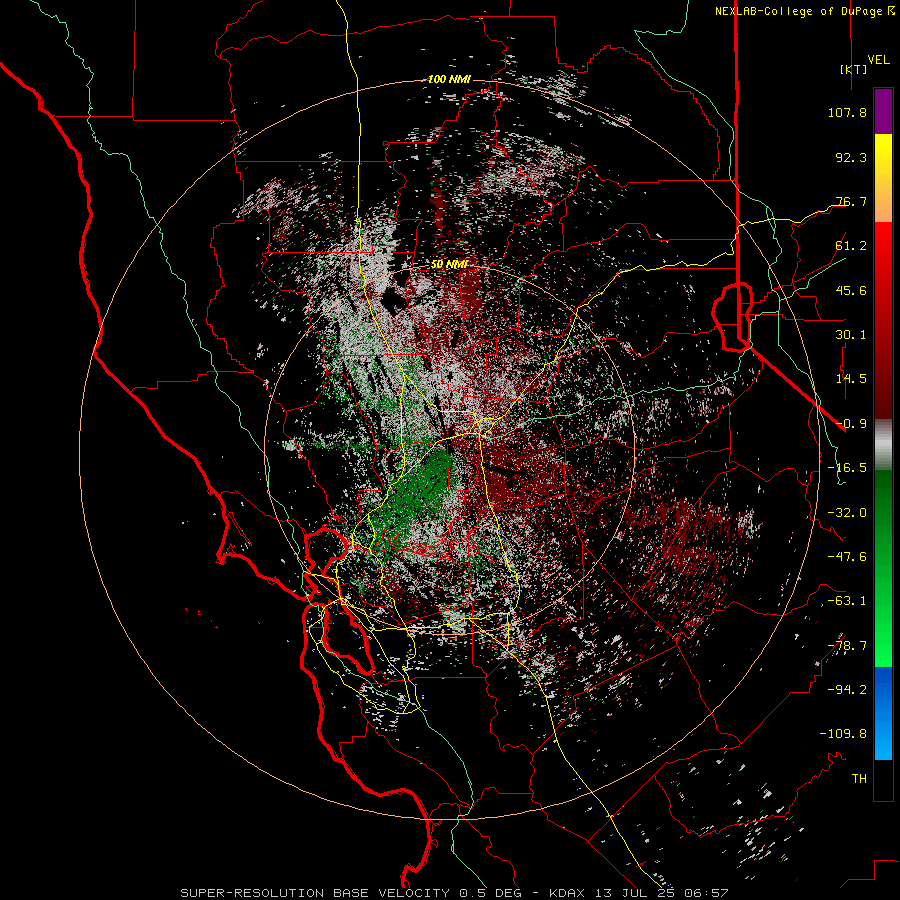Select the 14.5 scale value
The width and height of the screenshot is (900, 900).
pos(851,379)
